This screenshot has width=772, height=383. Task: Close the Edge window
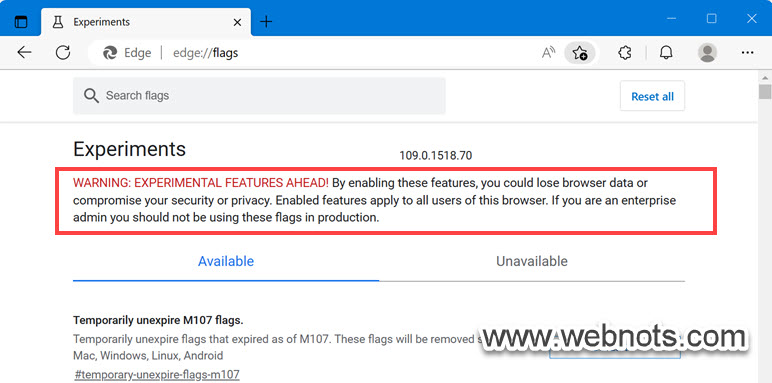coord(752,19)
